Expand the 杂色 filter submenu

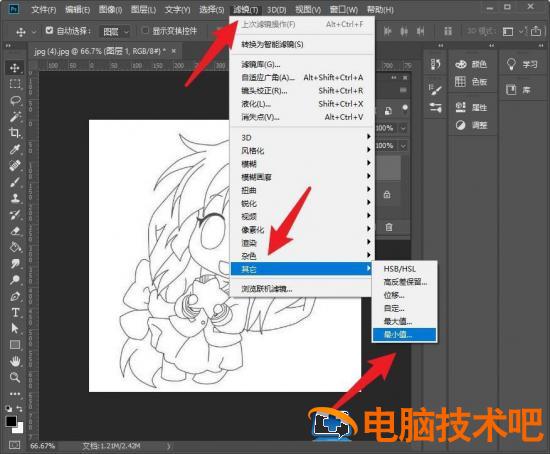302,255
